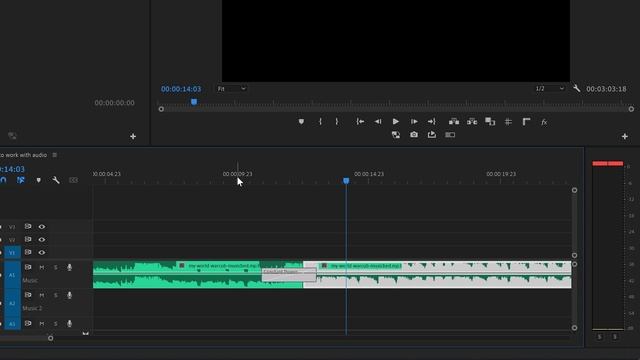Click left handle of Program Monitor zoom bar
The height and width of the screenshot is (360, 640).
tap(161, 109)
